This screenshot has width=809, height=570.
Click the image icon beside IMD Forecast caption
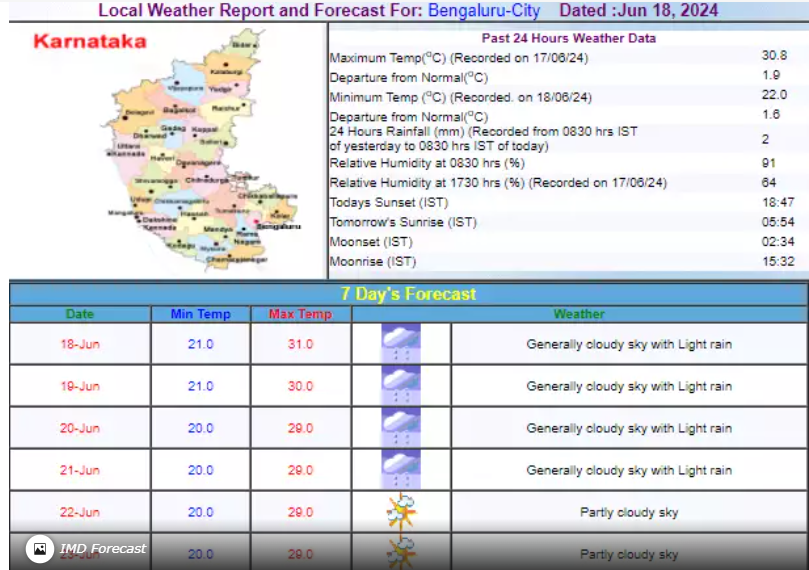pos(40,548)
